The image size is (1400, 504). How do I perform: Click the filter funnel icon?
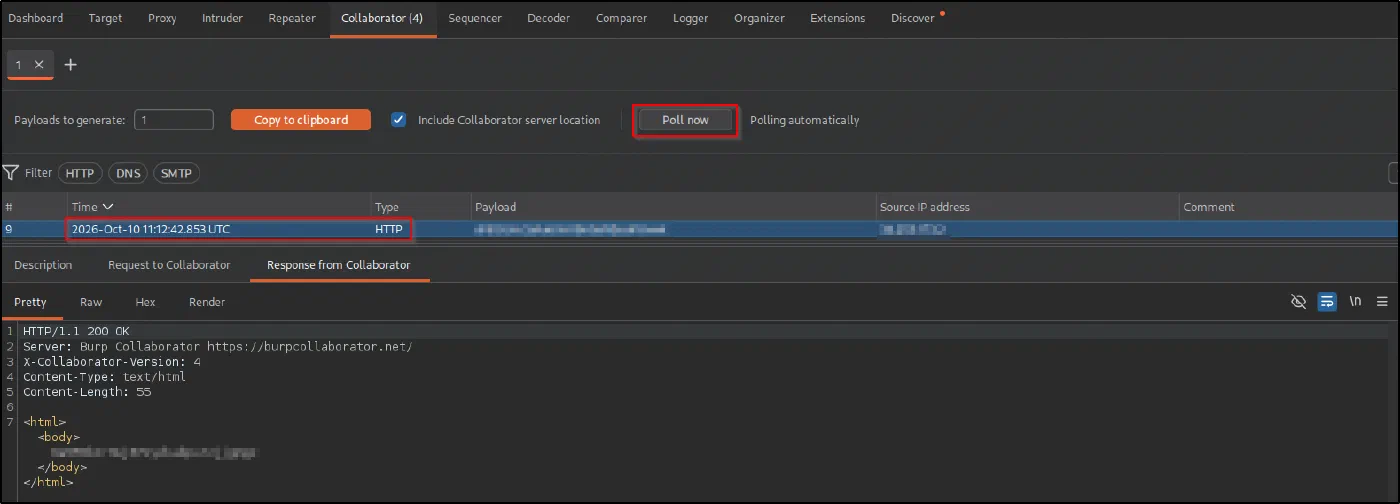[11, 173]
